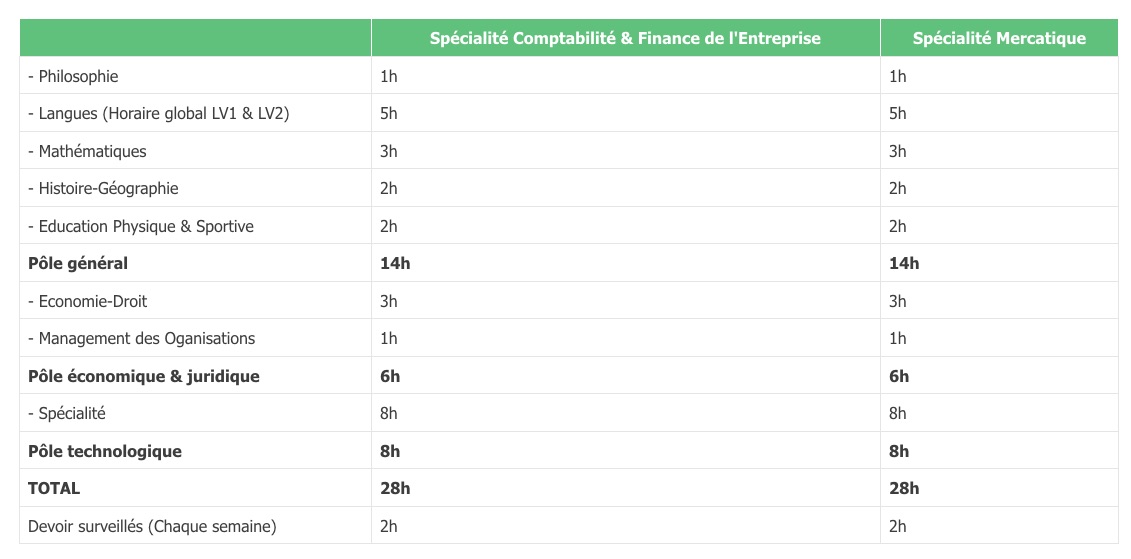Image resolution: width=1131 pixels, height=559 pixels.
Task: Click 14h Pôle général value under Comptabilité
Action: 395,264
